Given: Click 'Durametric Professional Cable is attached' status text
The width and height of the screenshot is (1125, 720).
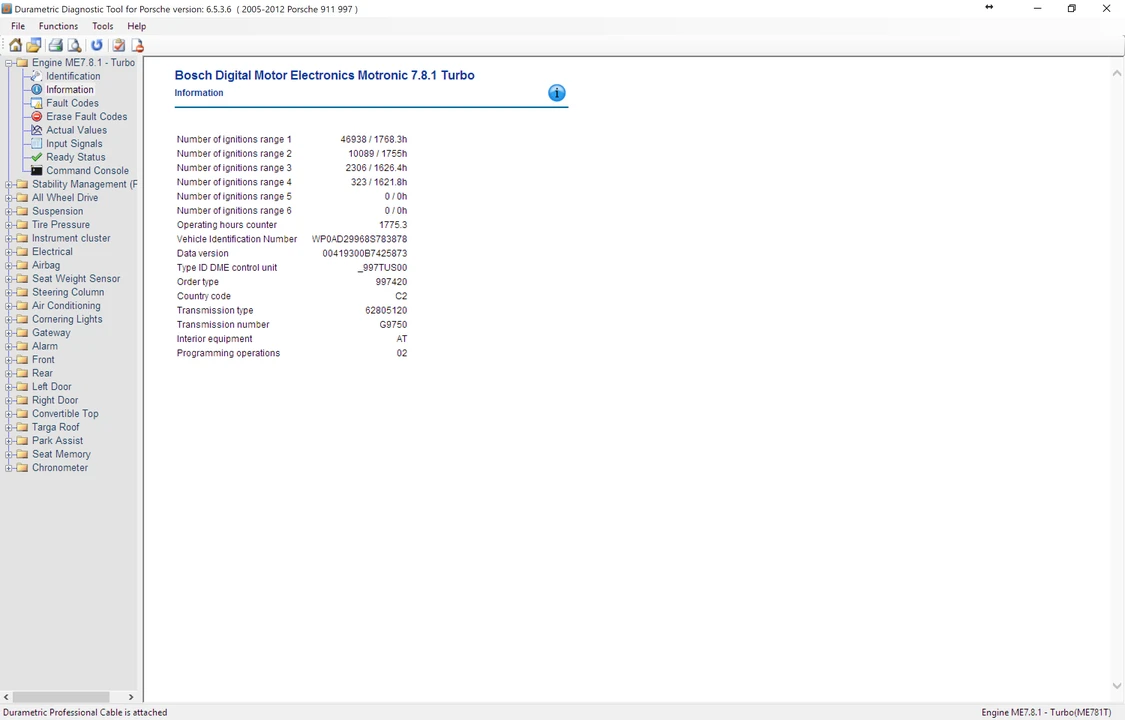Looking at the screenshot, I should (85, 712).
